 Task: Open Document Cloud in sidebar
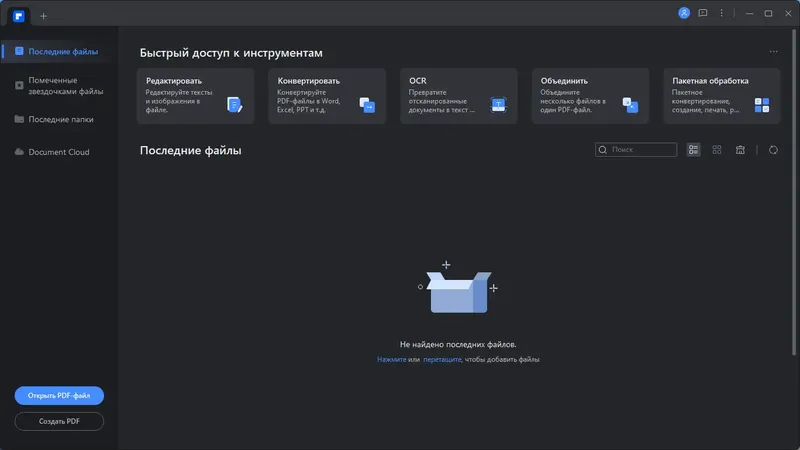click(58, 152)
